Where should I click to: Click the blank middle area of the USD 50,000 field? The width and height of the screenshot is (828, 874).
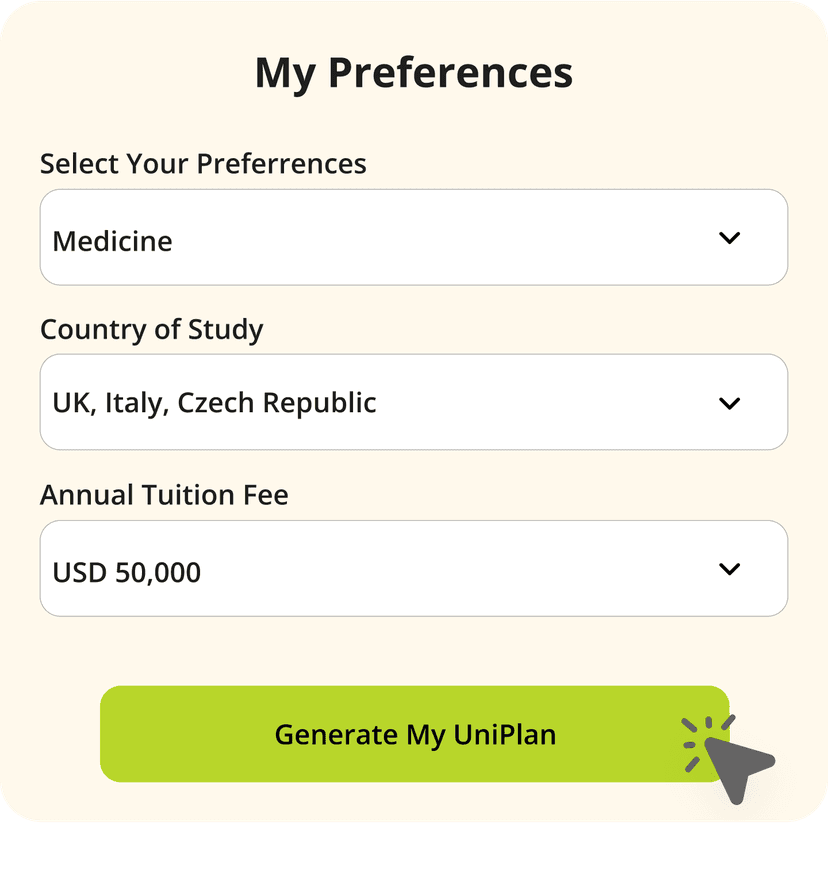(x=450, y=569)
